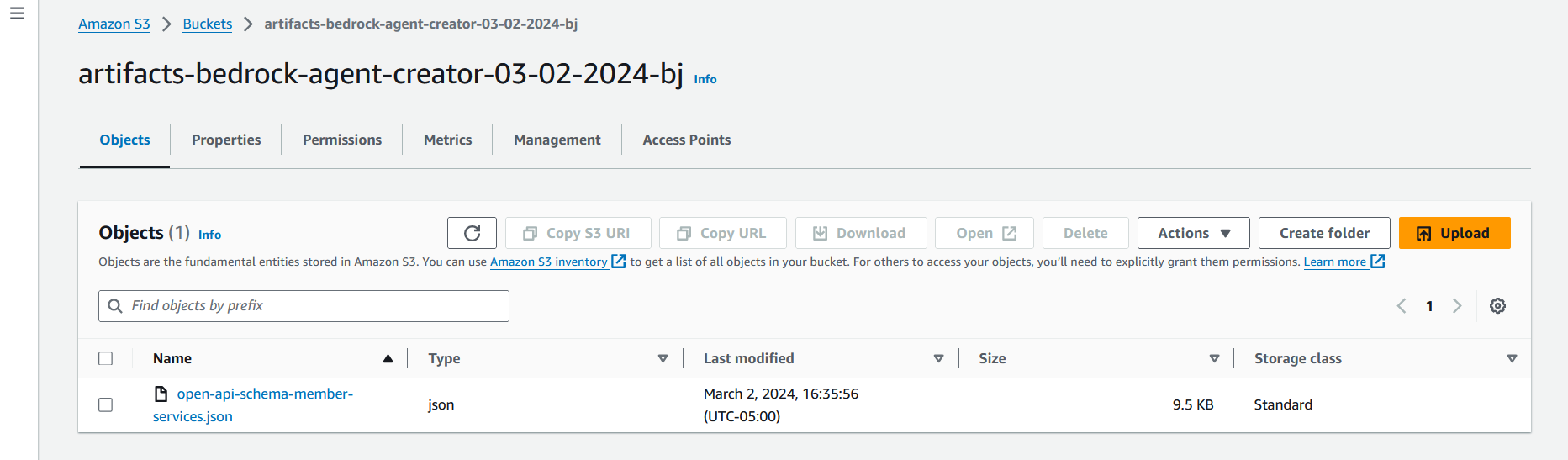This screenshot has height=460, width=1568.
Task: Click the Copy URL button
Action: [723, 233]
